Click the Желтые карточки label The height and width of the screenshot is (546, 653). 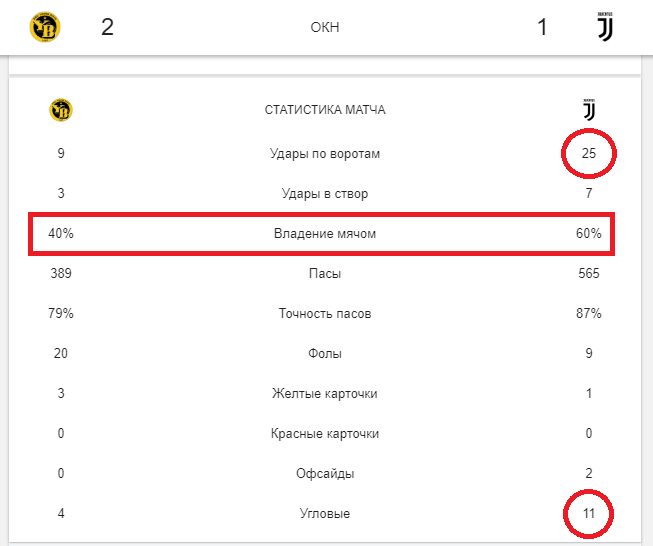pyautogui.click(x=325, y=393)
